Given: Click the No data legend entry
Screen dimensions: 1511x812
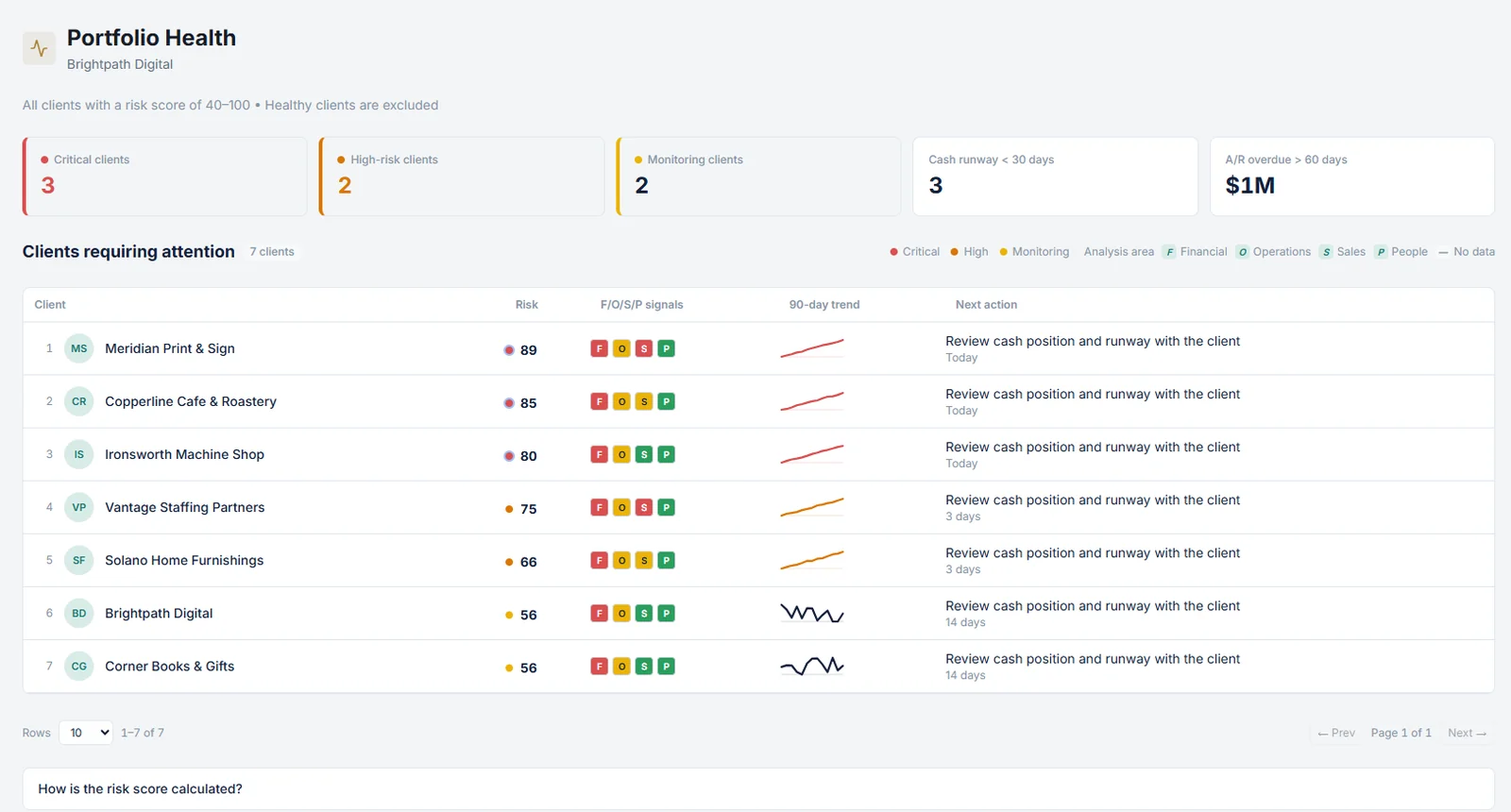Looking at the screenshot, I should pyautogui.click(x=1467, y=252).
